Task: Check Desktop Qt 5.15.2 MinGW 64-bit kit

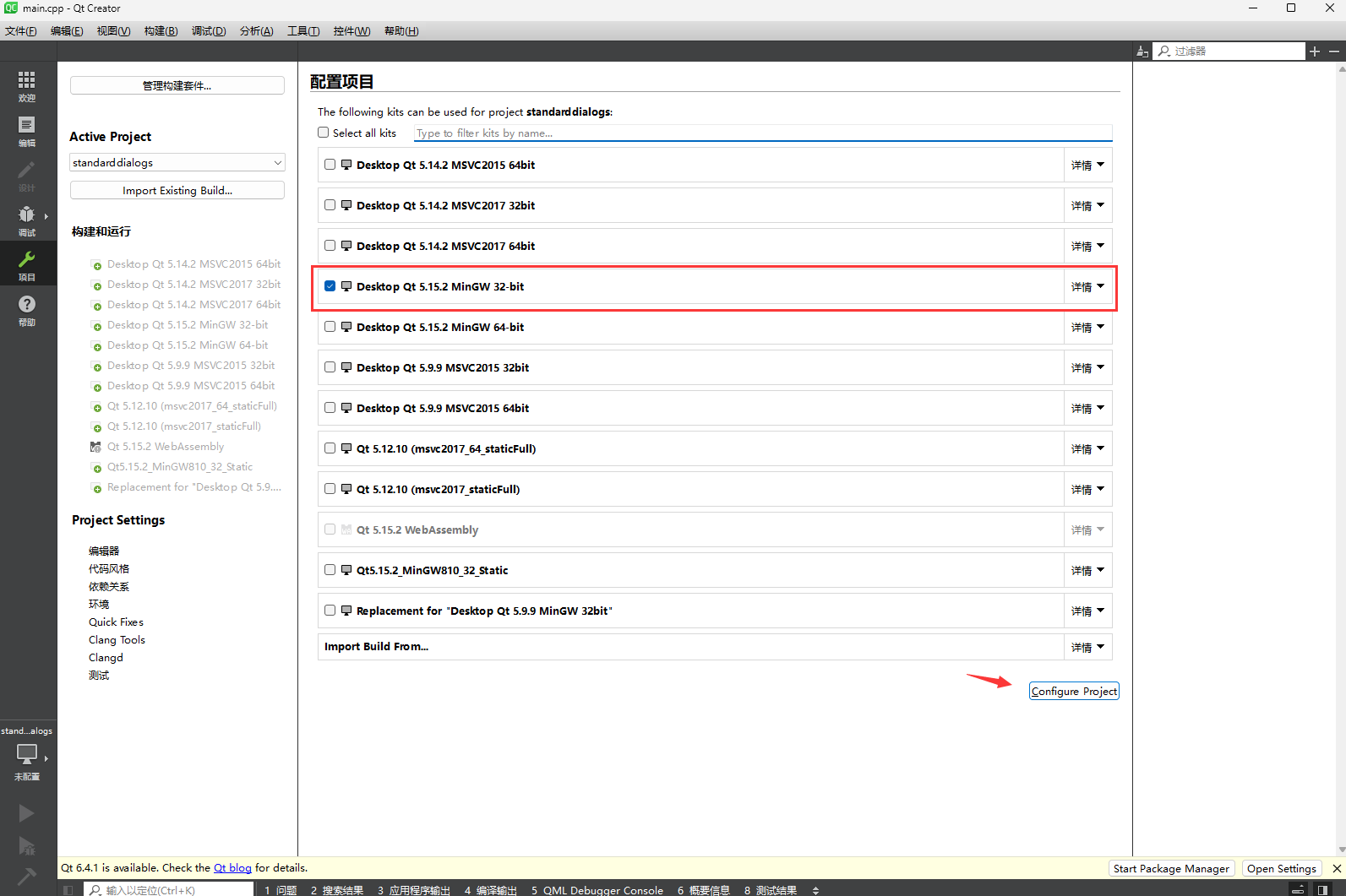Action: tap(330, 327)
